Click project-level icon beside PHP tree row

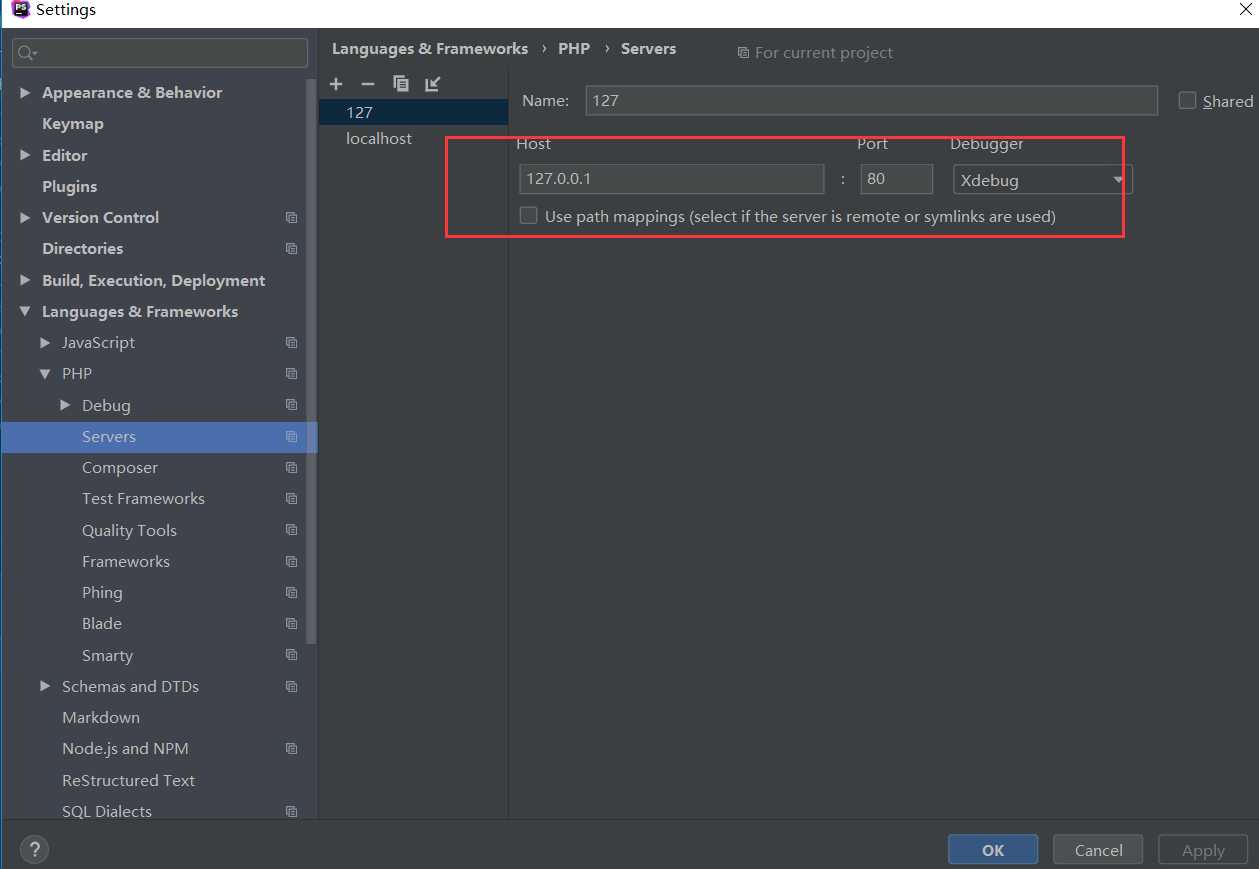[291, 374]
